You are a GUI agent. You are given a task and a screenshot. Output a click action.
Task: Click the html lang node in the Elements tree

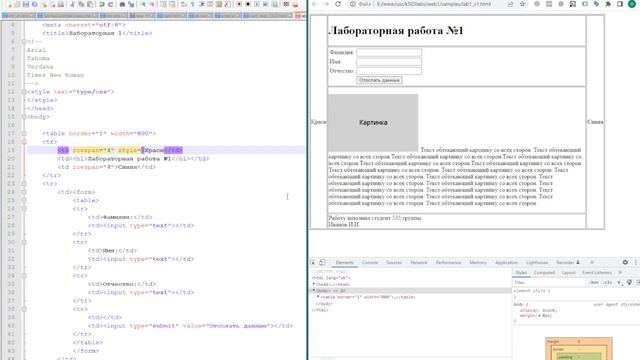pos(331,278)
